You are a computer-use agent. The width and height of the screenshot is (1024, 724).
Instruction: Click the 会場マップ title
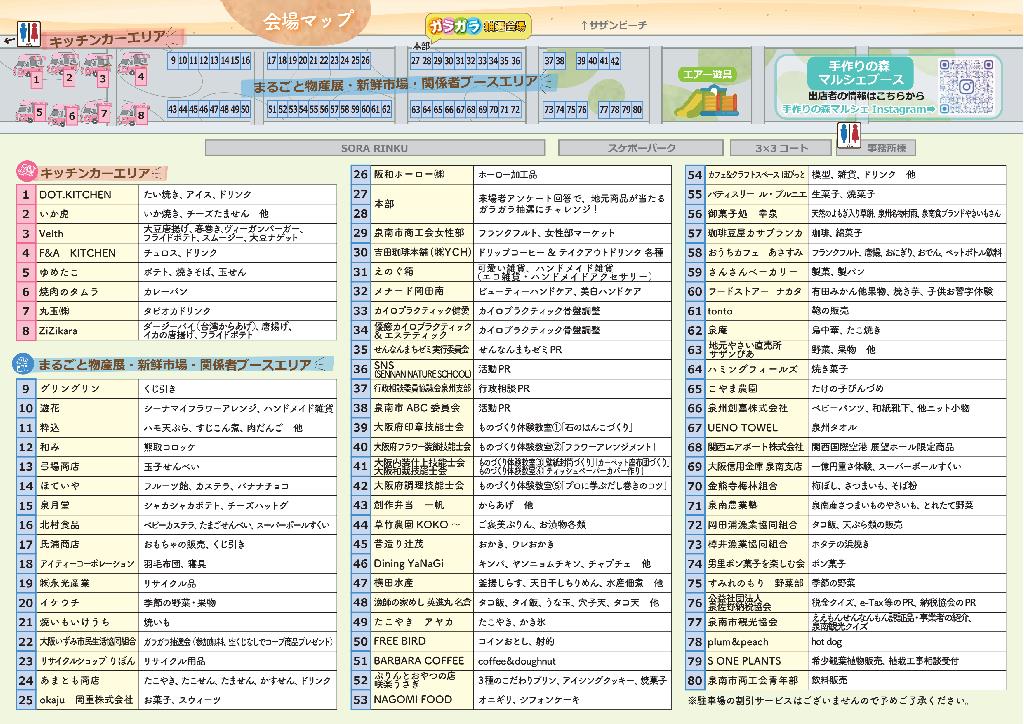pyautogui.click(x=307, y=20)
